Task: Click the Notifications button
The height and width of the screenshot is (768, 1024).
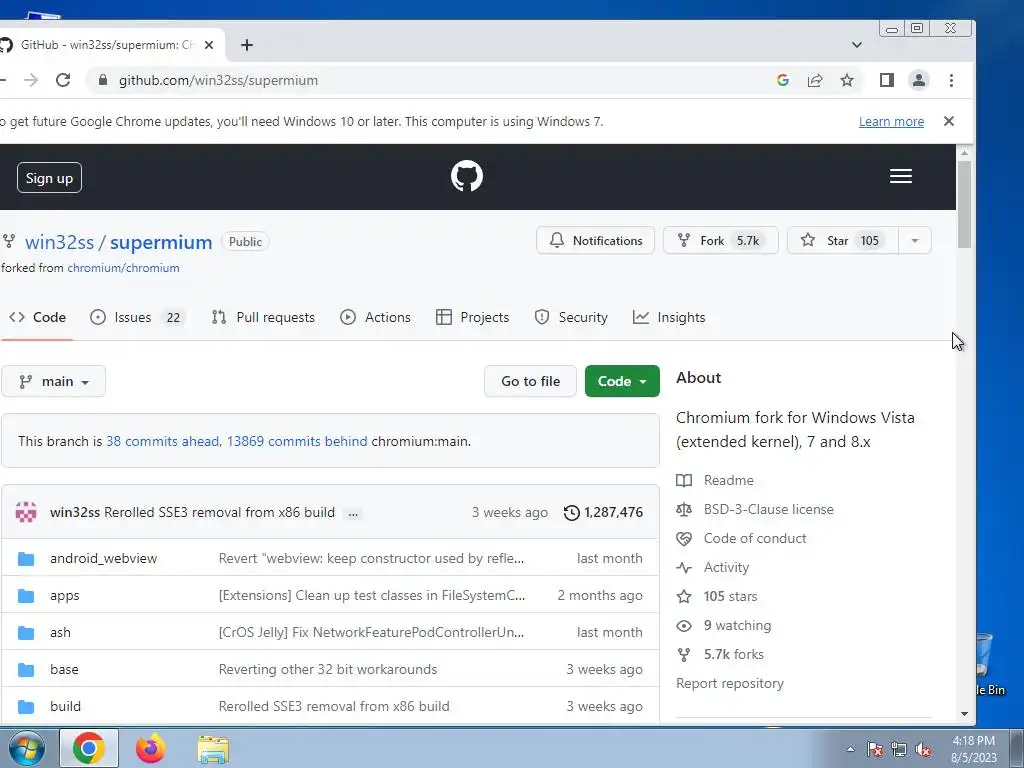Action: point(596,240)
